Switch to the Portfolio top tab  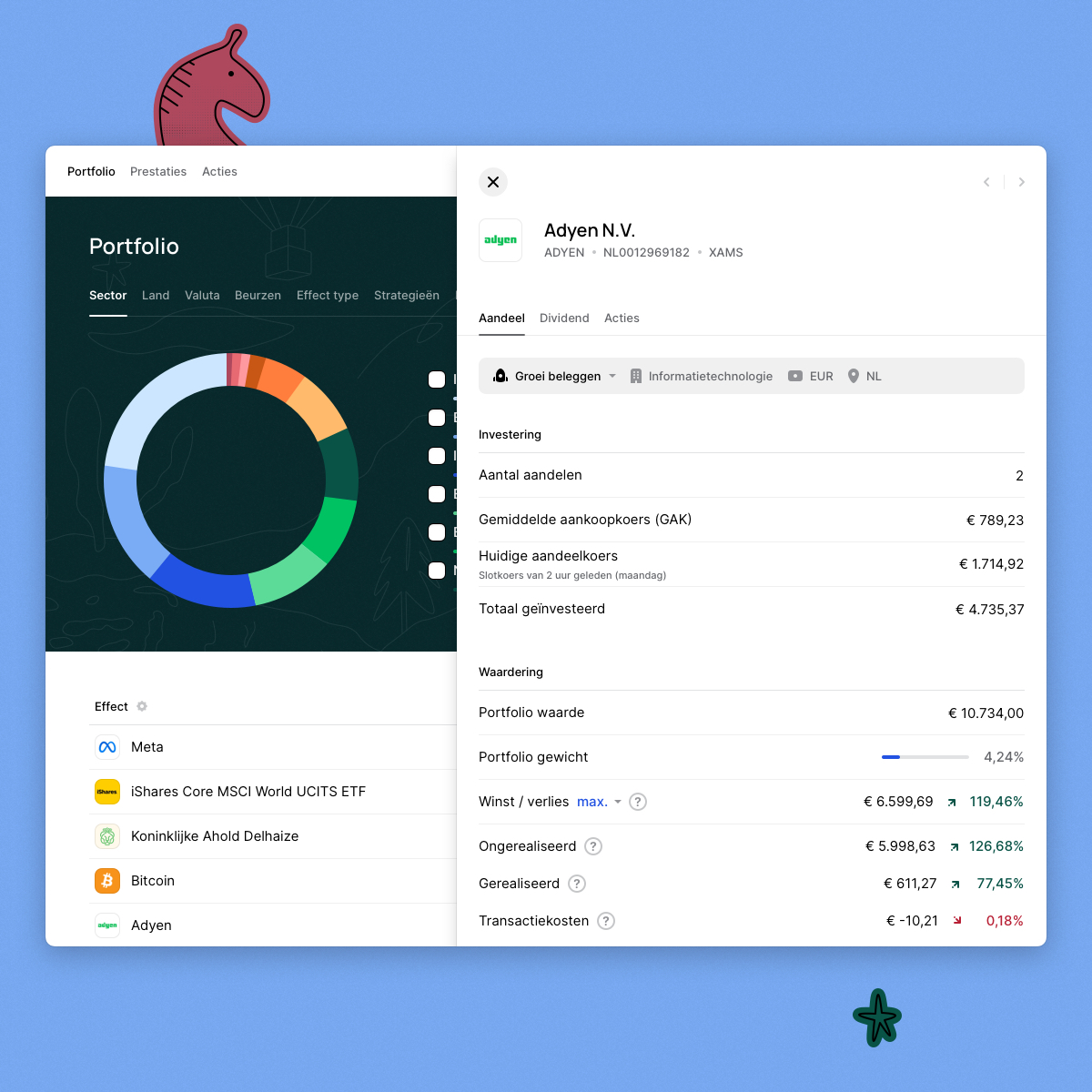[x=91, y=171]
